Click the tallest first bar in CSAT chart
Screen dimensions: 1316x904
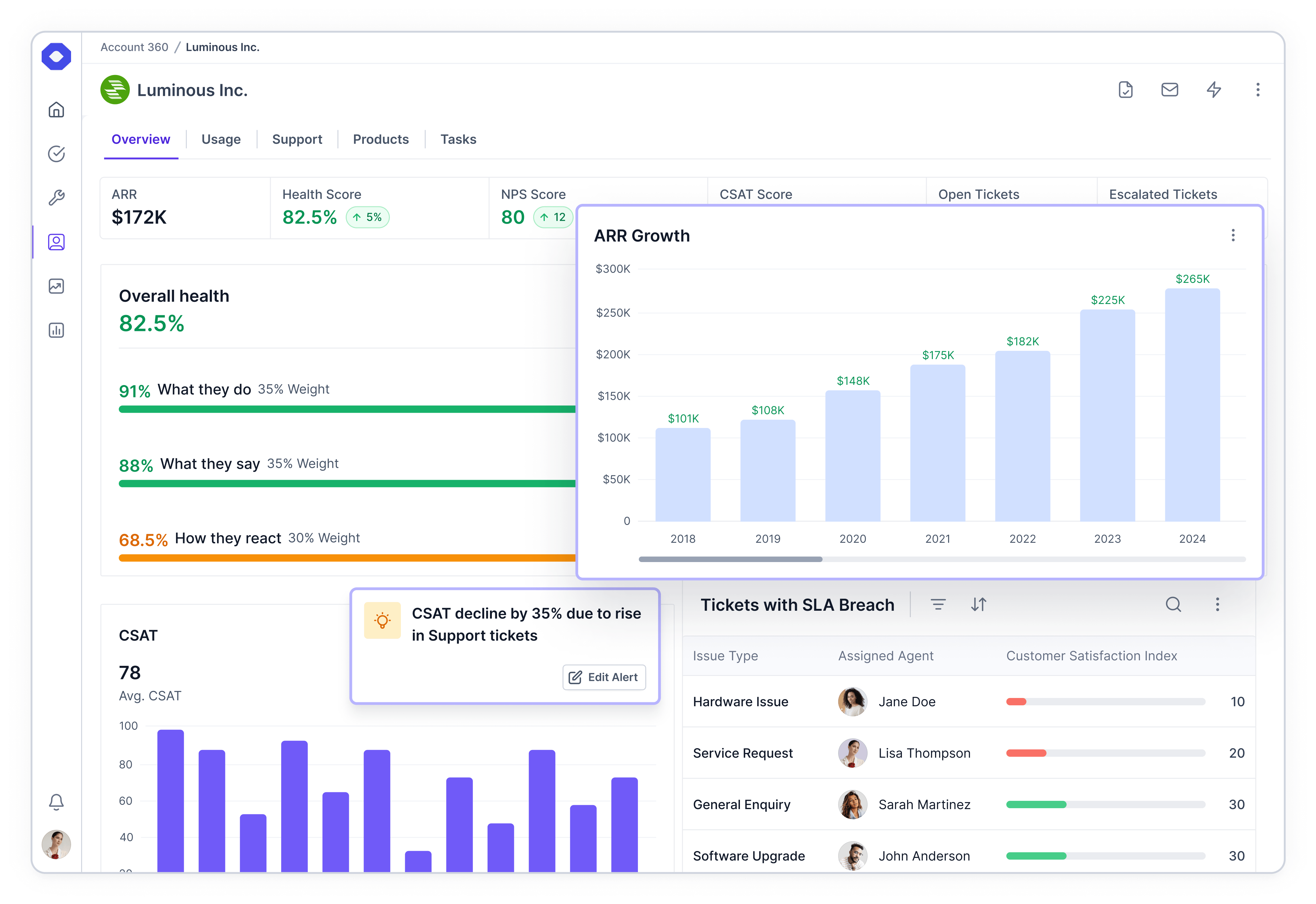click(x=171, y=800)
